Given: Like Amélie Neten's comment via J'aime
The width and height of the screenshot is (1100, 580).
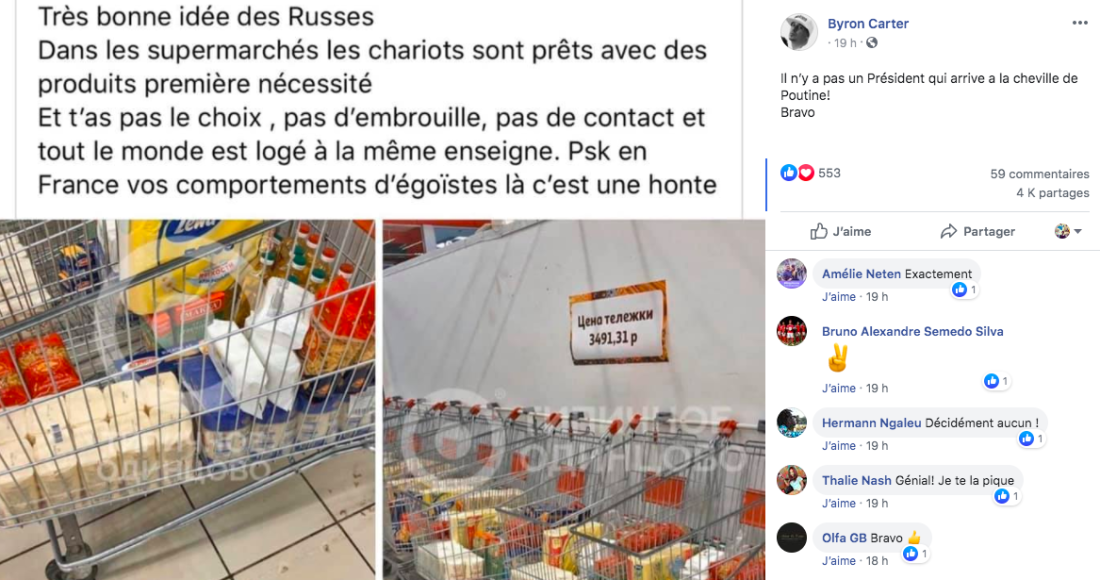Looking at the screenshot, I should 838,297.
